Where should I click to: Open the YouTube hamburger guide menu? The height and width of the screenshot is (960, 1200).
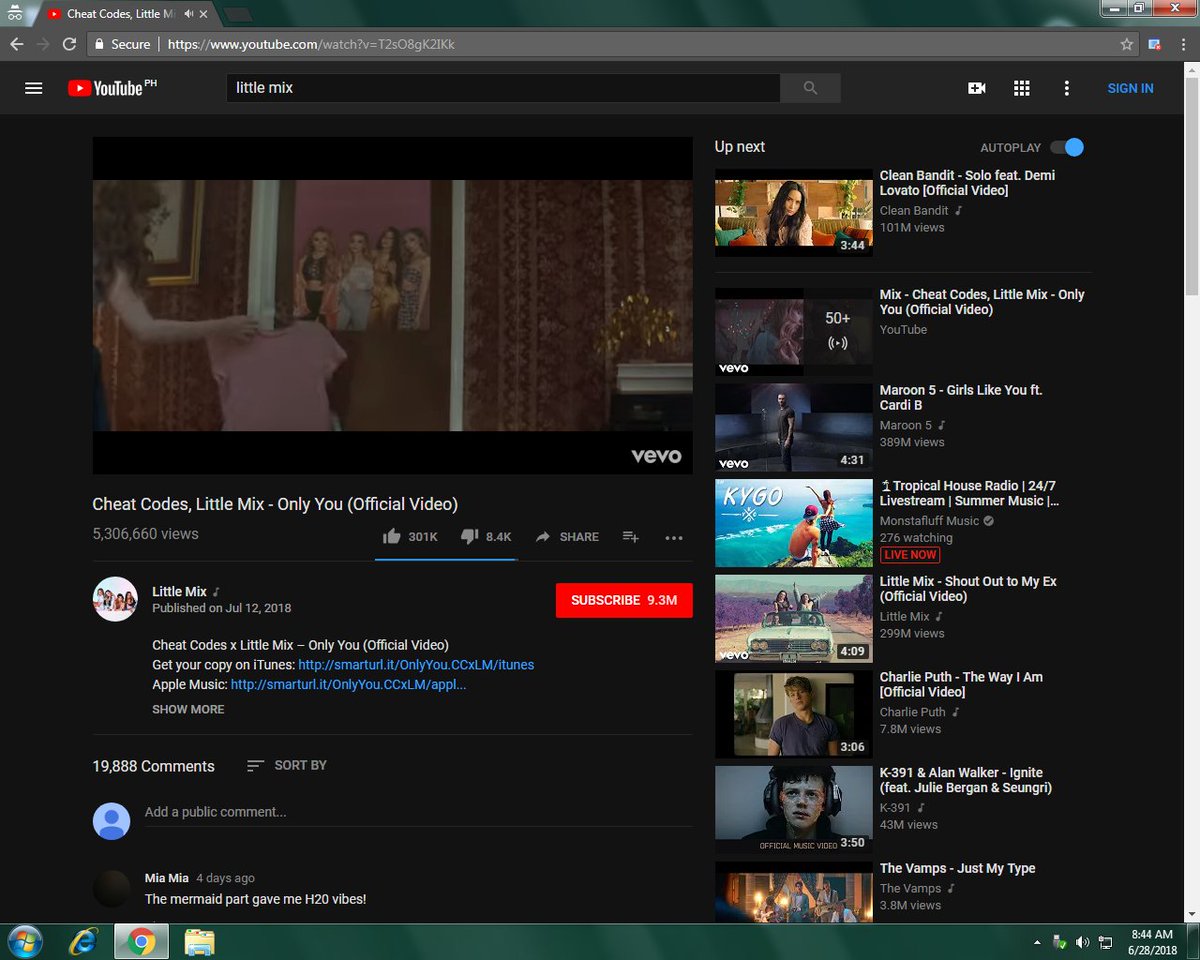pos(33,88)
